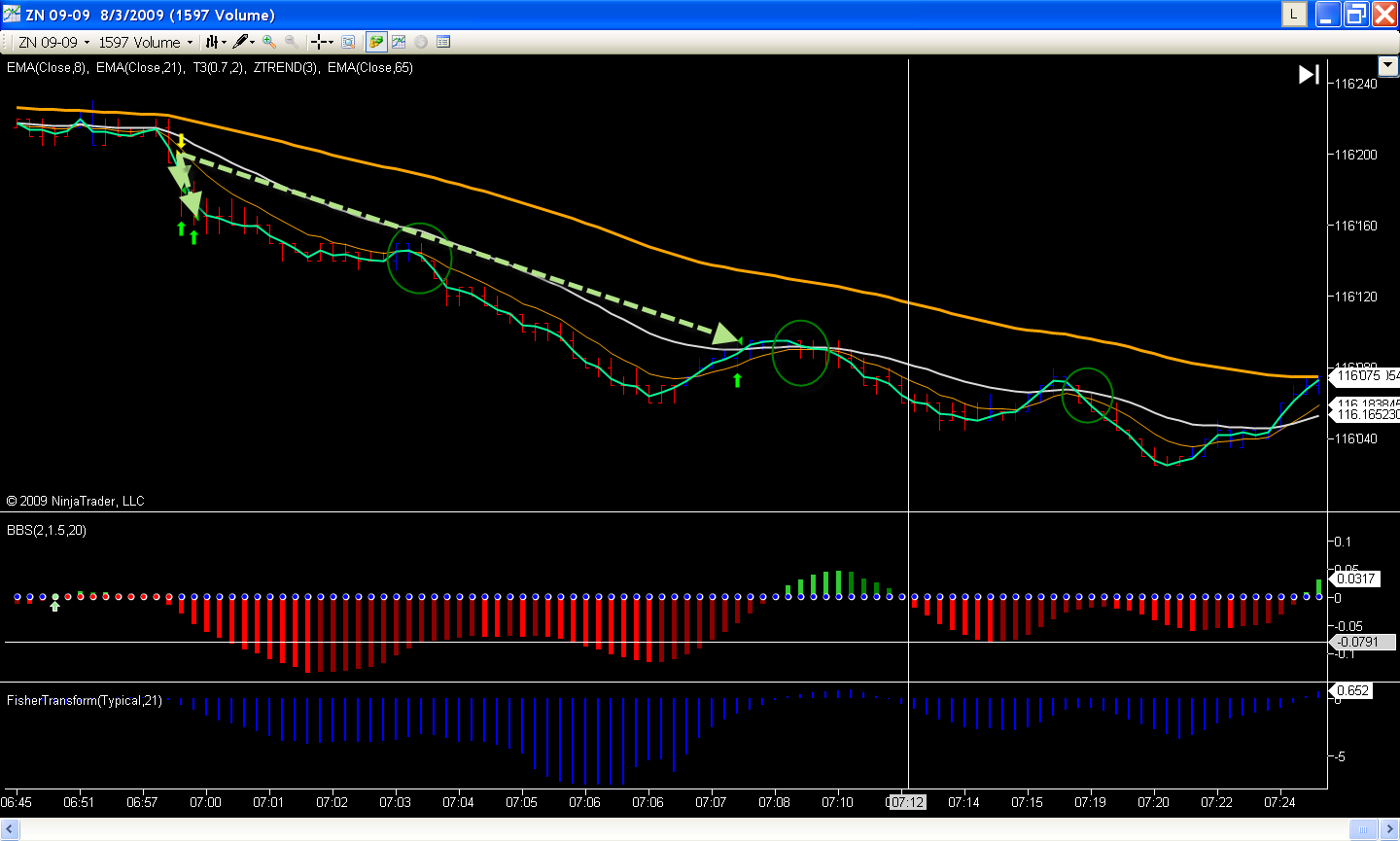Click the horizontal scrollbar thumb
1400x841 pixels.
coord(1363,829)
